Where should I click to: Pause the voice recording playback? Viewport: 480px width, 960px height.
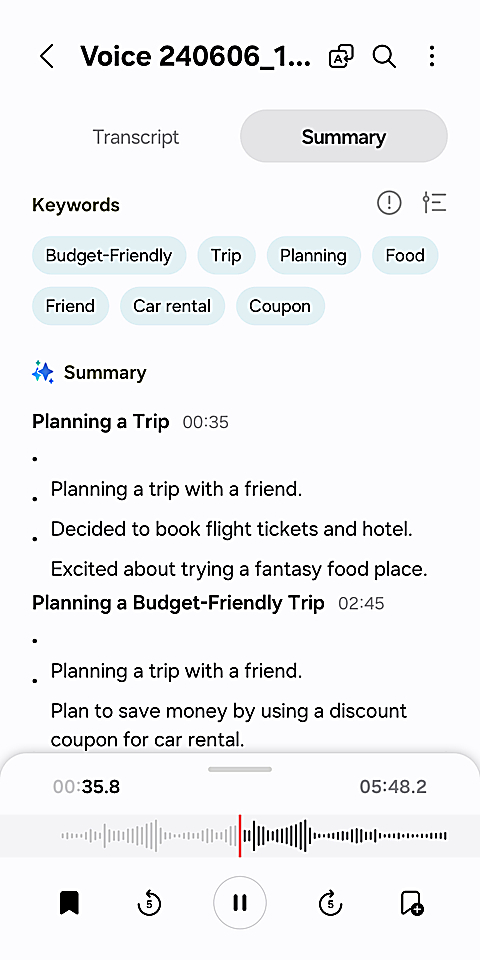240,903
